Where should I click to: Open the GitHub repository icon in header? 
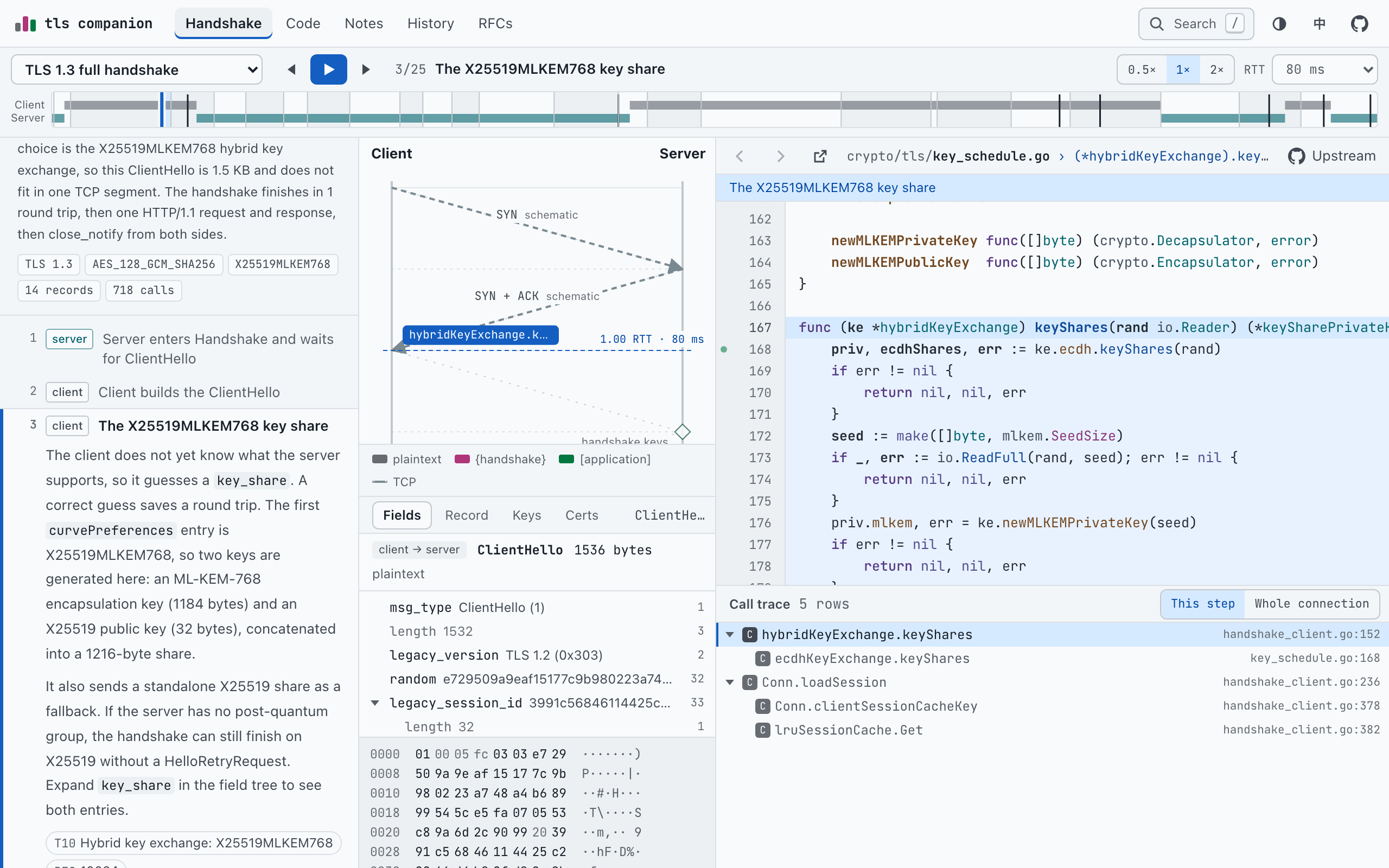tap(1360, 23)
